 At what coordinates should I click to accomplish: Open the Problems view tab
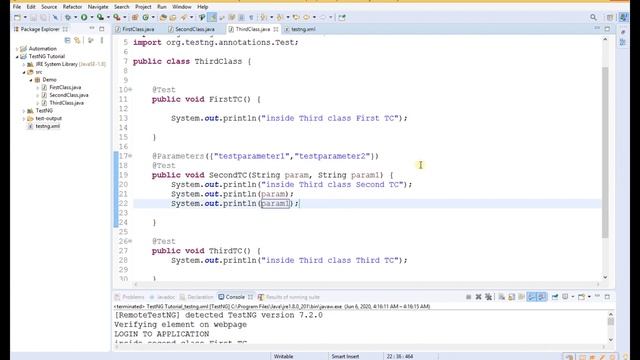pyautogui.click(x=130, y=297)
